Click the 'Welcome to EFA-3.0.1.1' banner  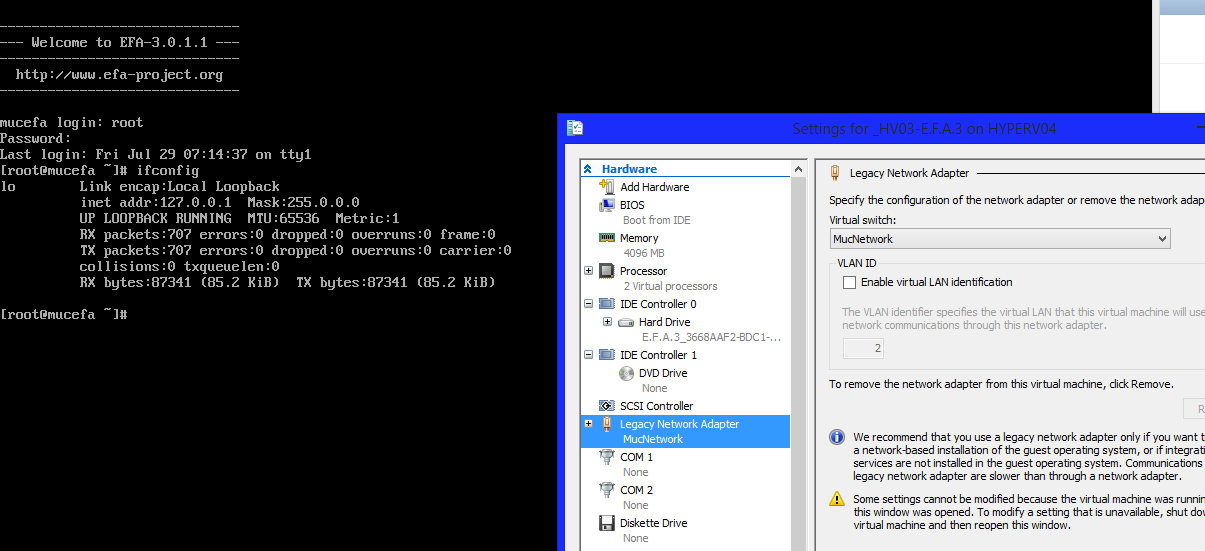coord(119,42)
